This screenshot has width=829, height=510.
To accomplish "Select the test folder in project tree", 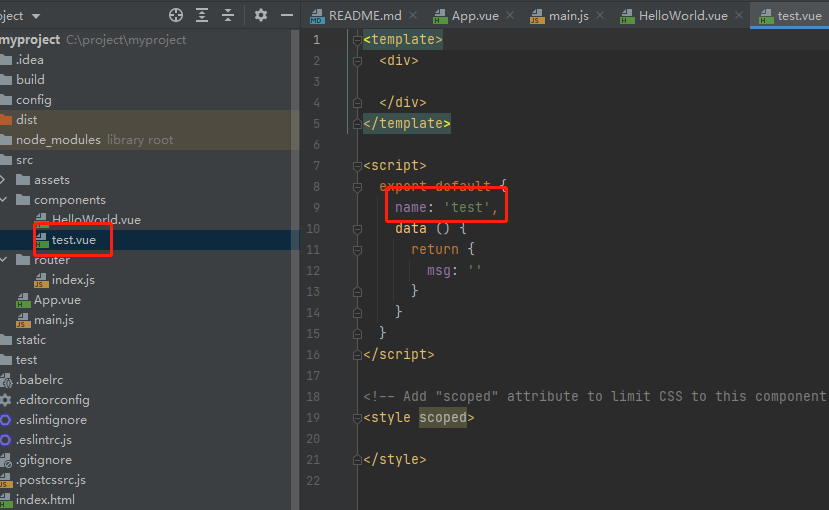I will pyautogui.click(x=26, y=360).
